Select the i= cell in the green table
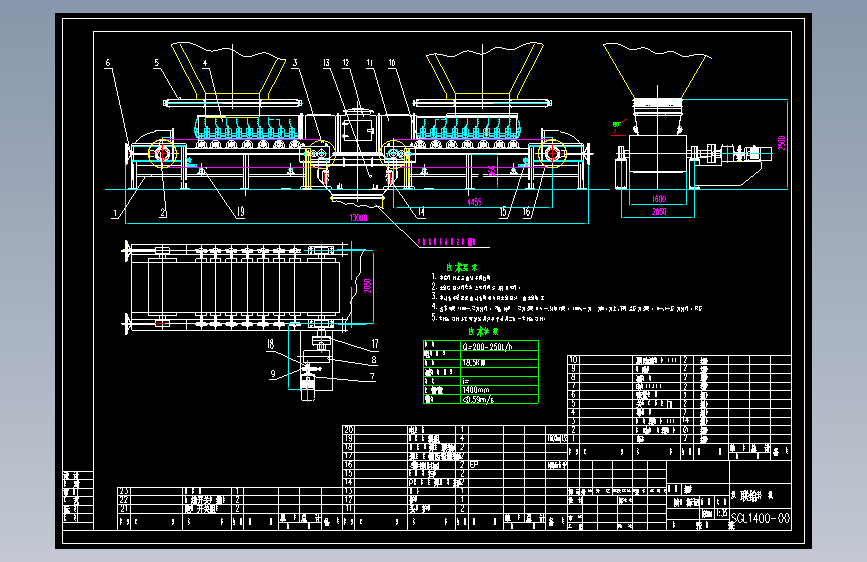Image resolution: width=867 pixels, height=562 pixels. click(499, 381)
